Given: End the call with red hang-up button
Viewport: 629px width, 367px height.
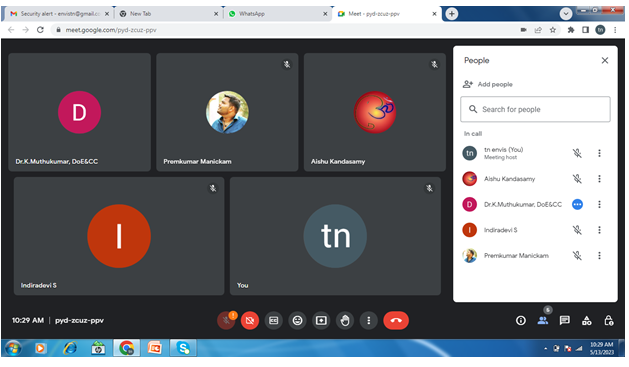Looking at the screenshot, I should [x=396, y=321].
